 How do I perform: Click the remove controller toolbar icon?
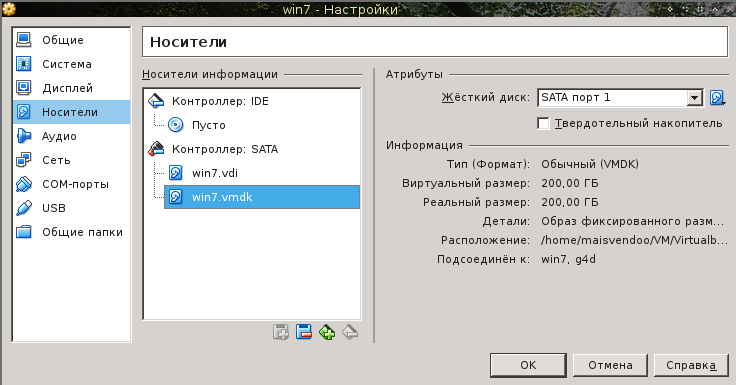(x=304, y=332)
